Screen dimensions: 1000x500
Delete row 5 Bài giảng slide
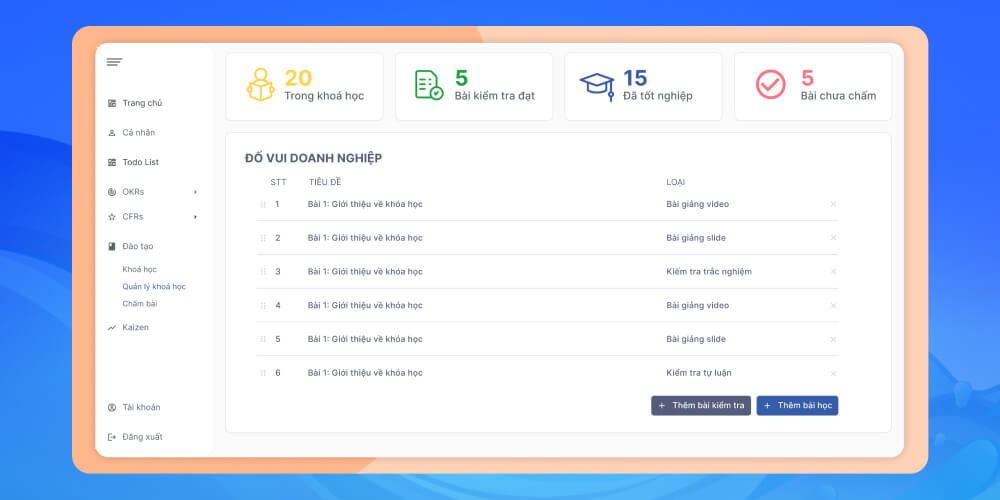coord(833,339)
